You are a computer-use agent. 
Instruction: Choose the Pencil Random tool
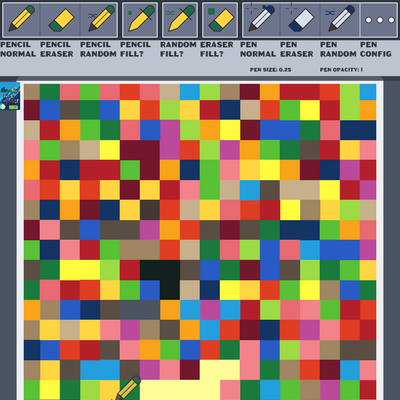point(99,20)
